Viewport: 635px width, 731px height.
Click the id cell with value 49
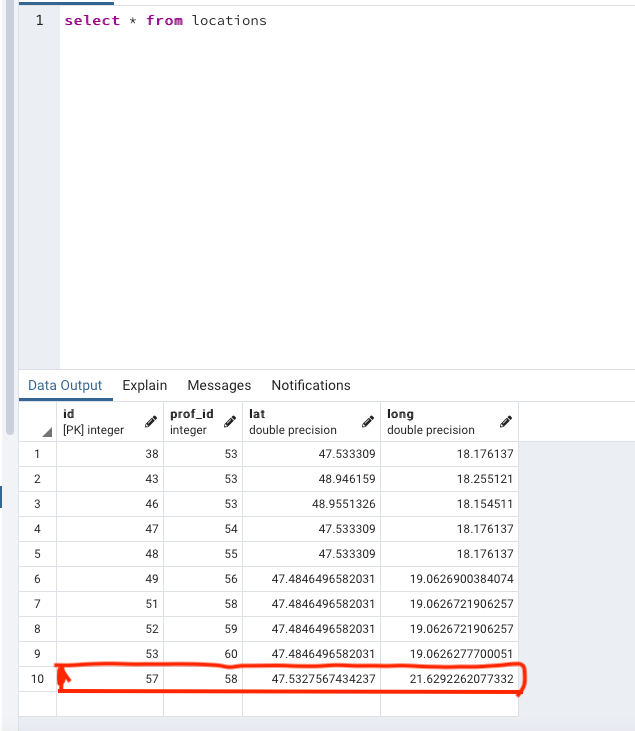(110, 579)
